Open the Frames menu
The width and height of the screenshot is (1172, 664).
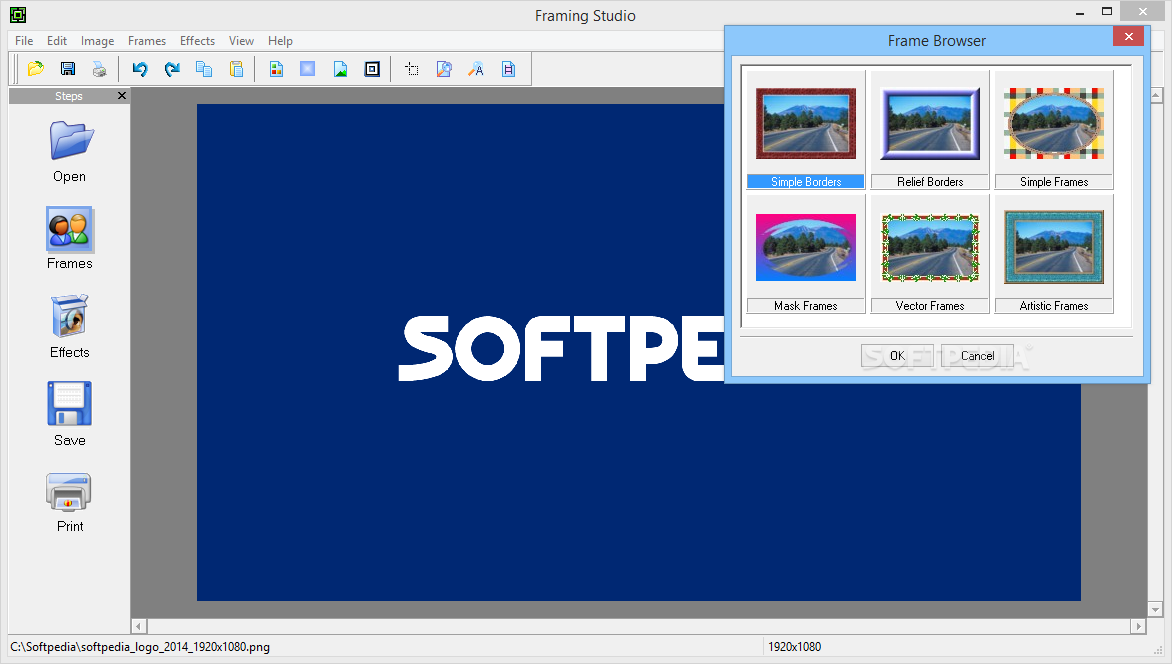146,40
